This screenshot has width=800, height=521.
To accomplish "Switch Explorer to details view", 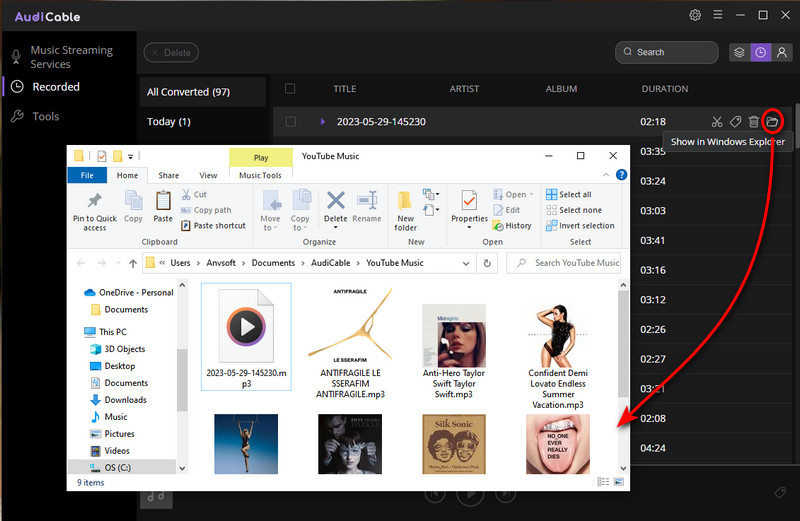I will [603, 482].
